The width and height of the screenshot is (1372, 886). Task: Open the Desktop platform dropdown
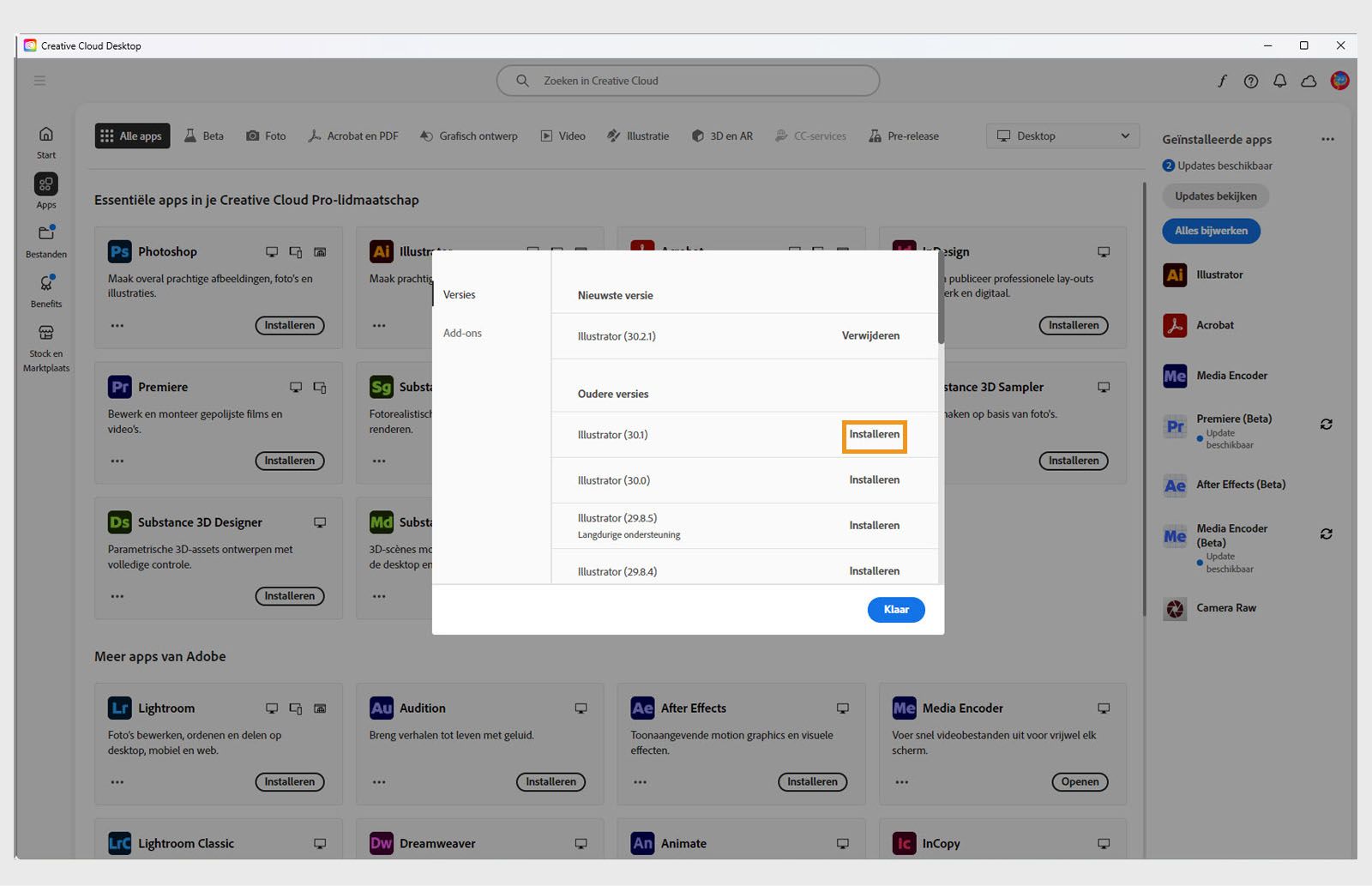pos(1062,136)
